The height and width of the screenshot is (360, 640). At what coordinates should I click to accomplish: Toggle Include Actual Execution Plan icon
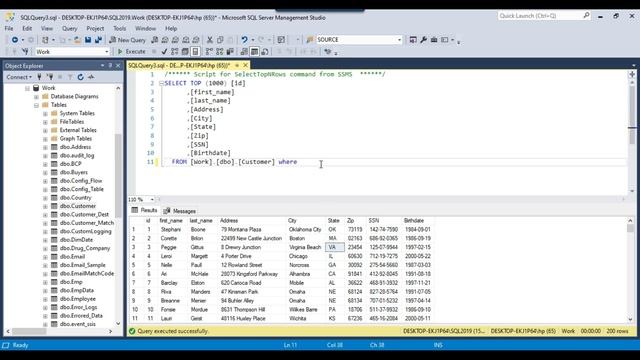(x=209, y=51)
